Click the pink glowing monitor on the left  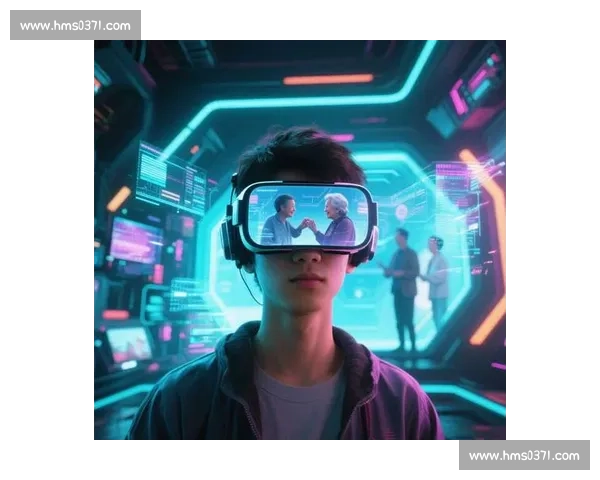[x=135, y=241]
